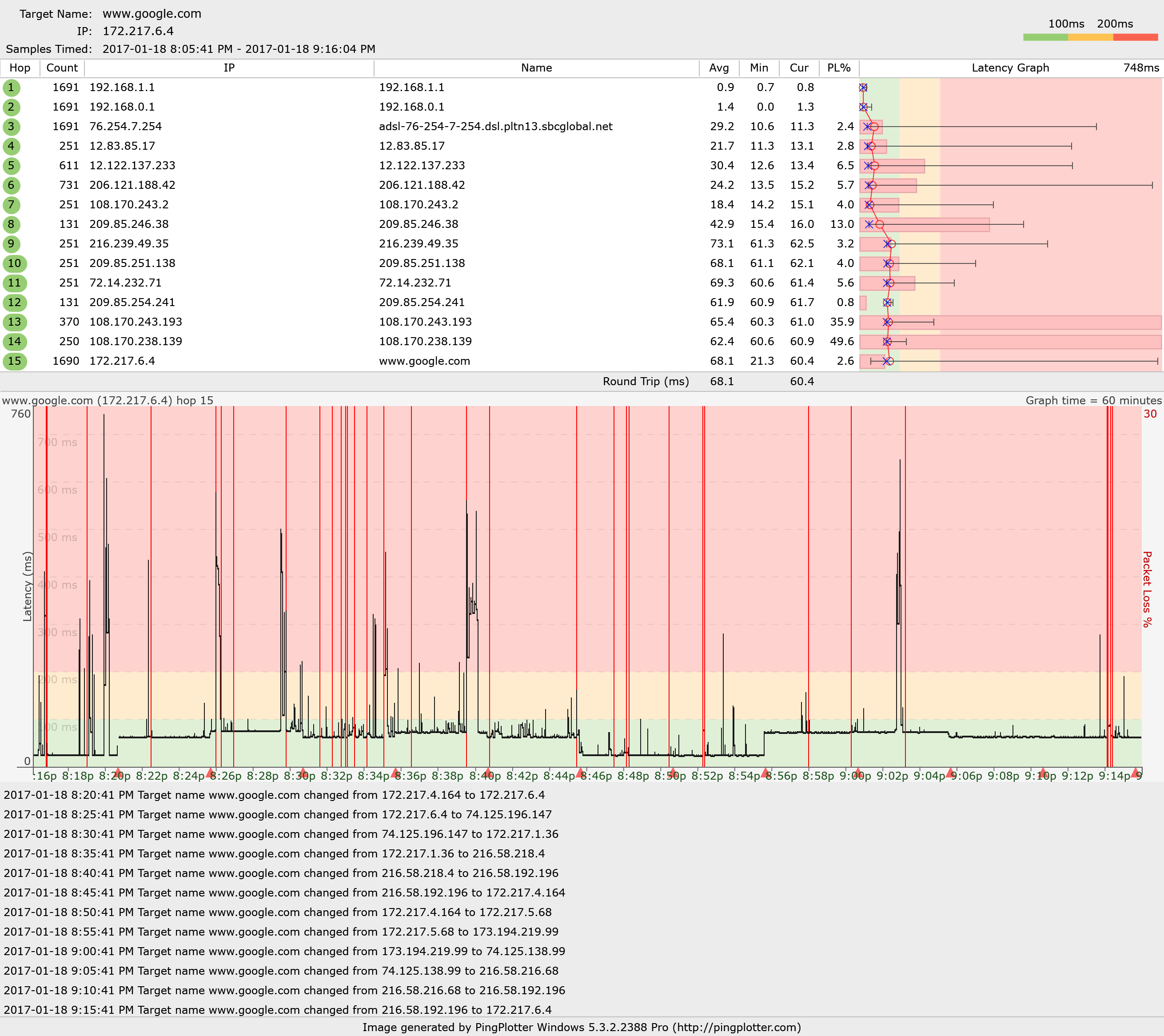Click red triangle marker near 8:45p

click(580, 773)
